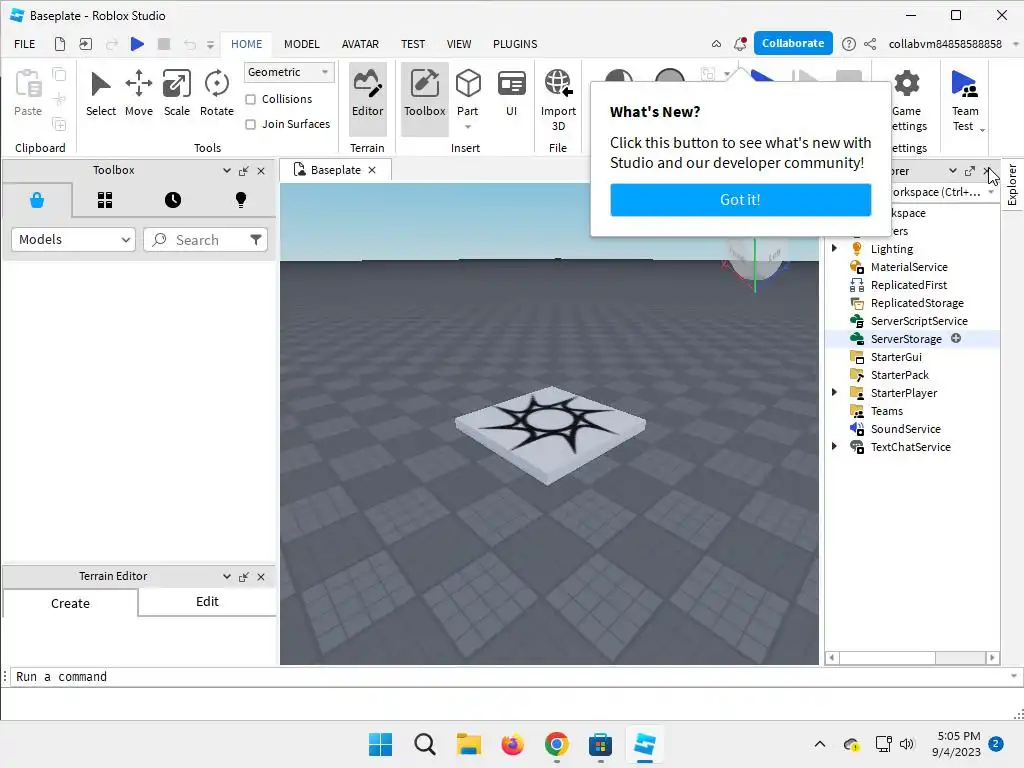
Task: Click the blue Play button in quick access bar
Action: click(x=137, y=44)
